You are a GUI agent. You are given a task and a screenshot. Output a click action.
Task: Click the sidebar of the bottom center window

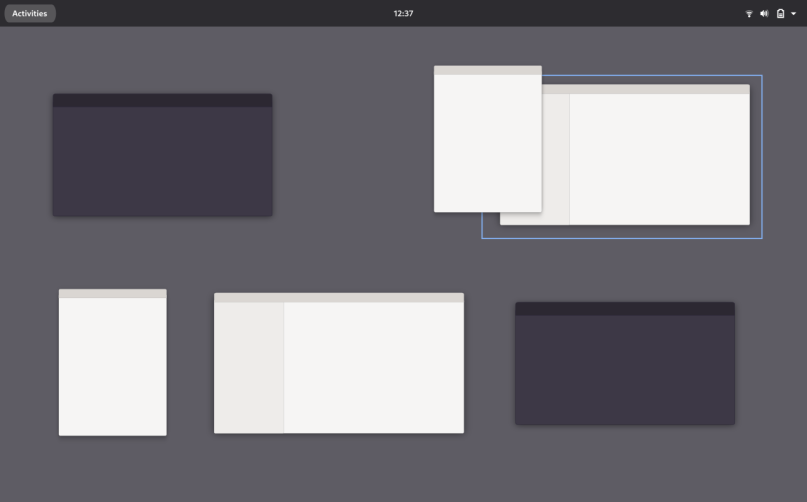coord(249,367)
